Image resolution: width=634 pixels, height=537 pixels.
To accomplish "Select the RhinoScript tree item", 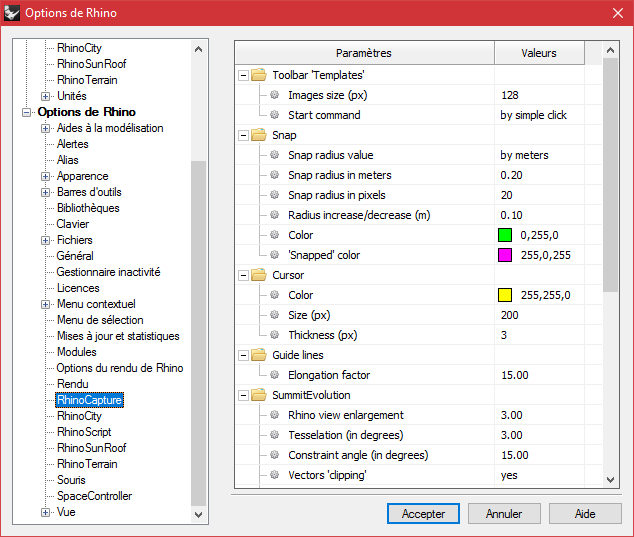I will coord(84,432).
